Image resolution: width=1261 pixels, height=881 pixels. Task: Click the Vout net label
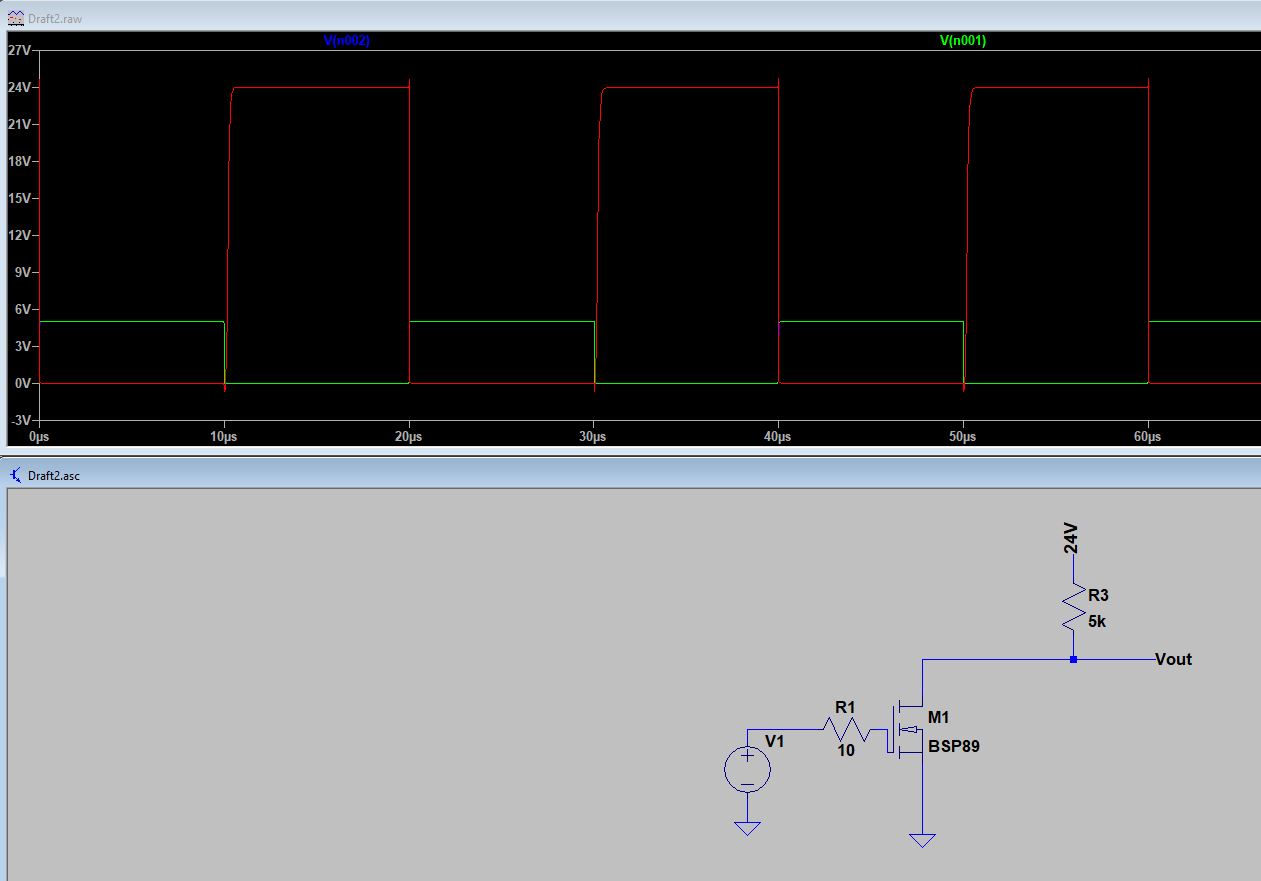click(x=1173, y=660)
